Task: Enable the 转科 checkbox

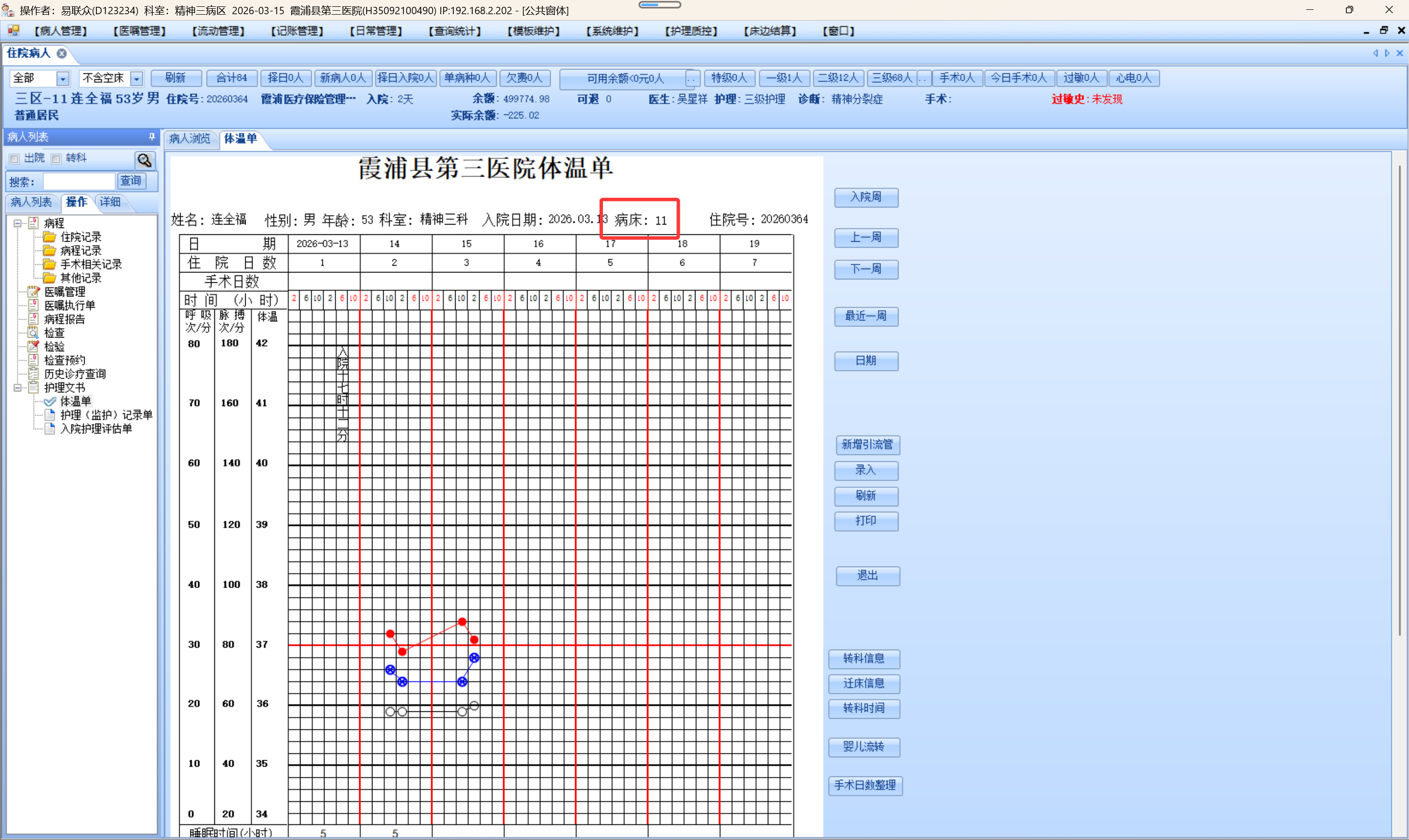Action: [x=56, y=159]
